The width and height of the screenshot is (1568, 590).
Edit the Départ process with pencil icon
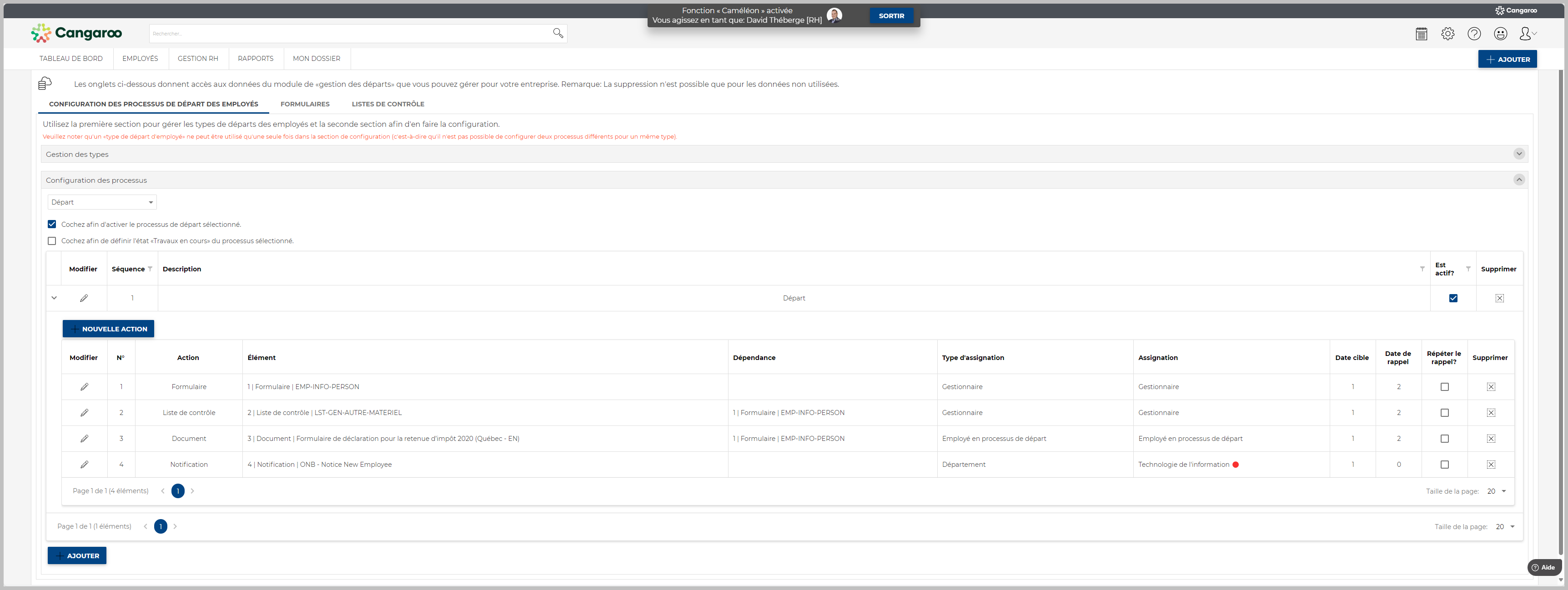(x=84, y=298)
